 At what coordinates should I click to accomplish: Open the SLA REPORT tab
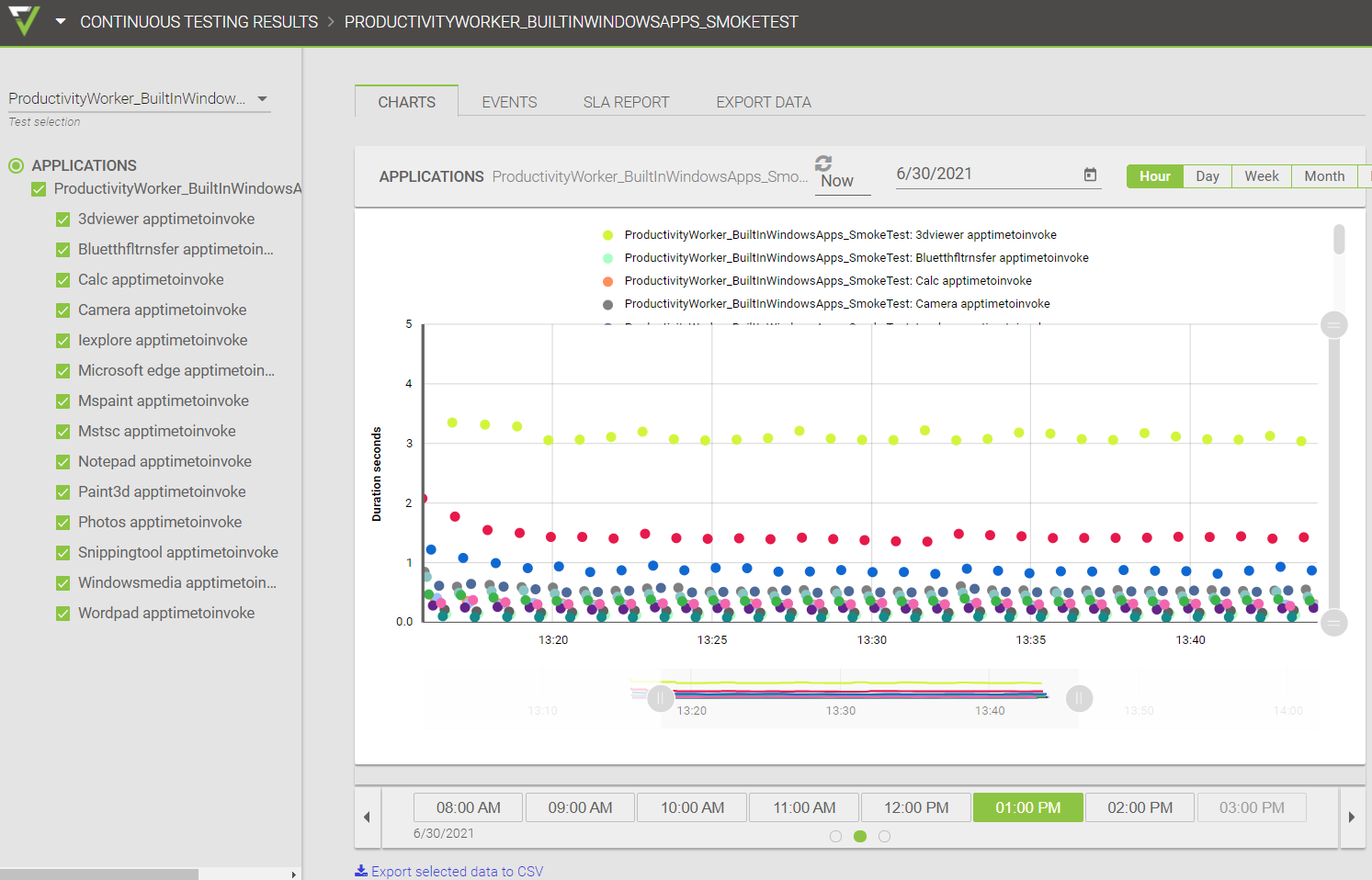(x=626, y=102)
